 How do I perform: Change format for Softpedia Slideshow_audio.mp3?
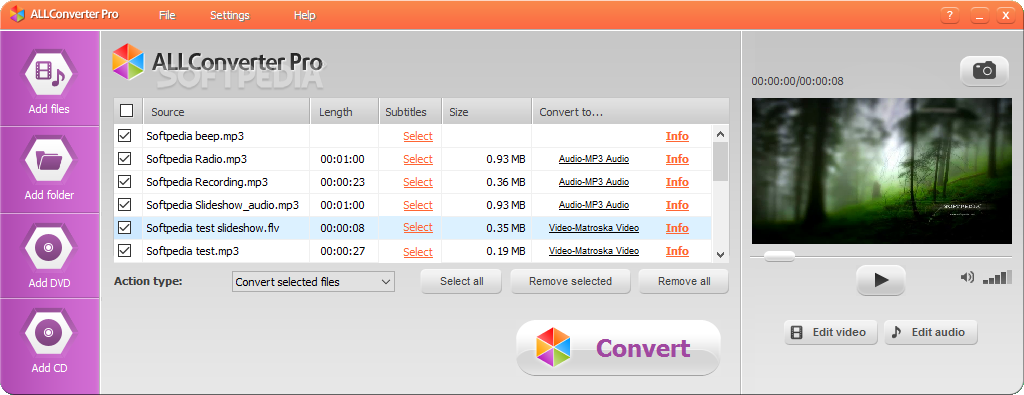coord(594,204)
